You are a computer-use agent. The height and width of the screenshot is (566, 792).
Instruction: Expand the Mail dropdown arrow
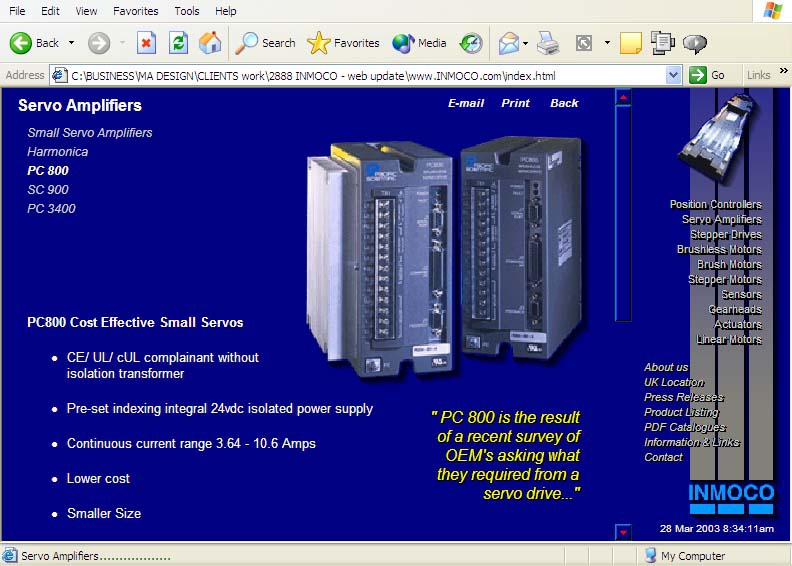[x=526, y=43]
